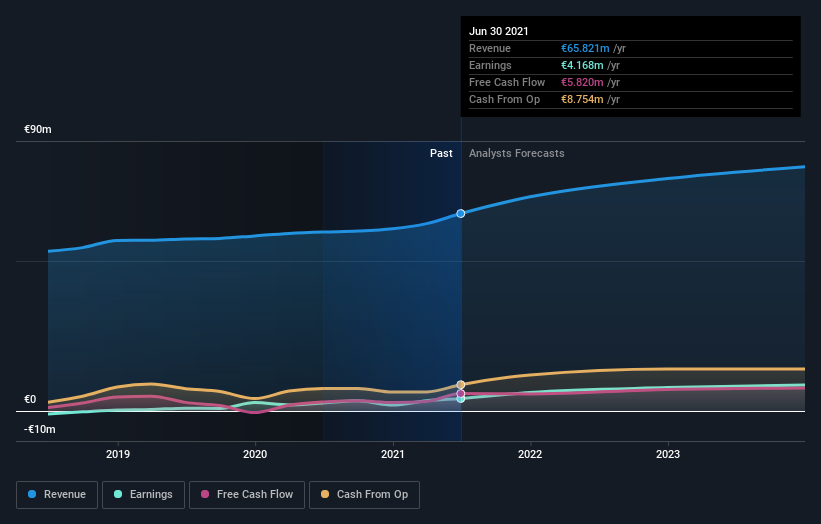
Task: Click the Free Cash Flow label in tooltip
Action: (x=507, y=82)
